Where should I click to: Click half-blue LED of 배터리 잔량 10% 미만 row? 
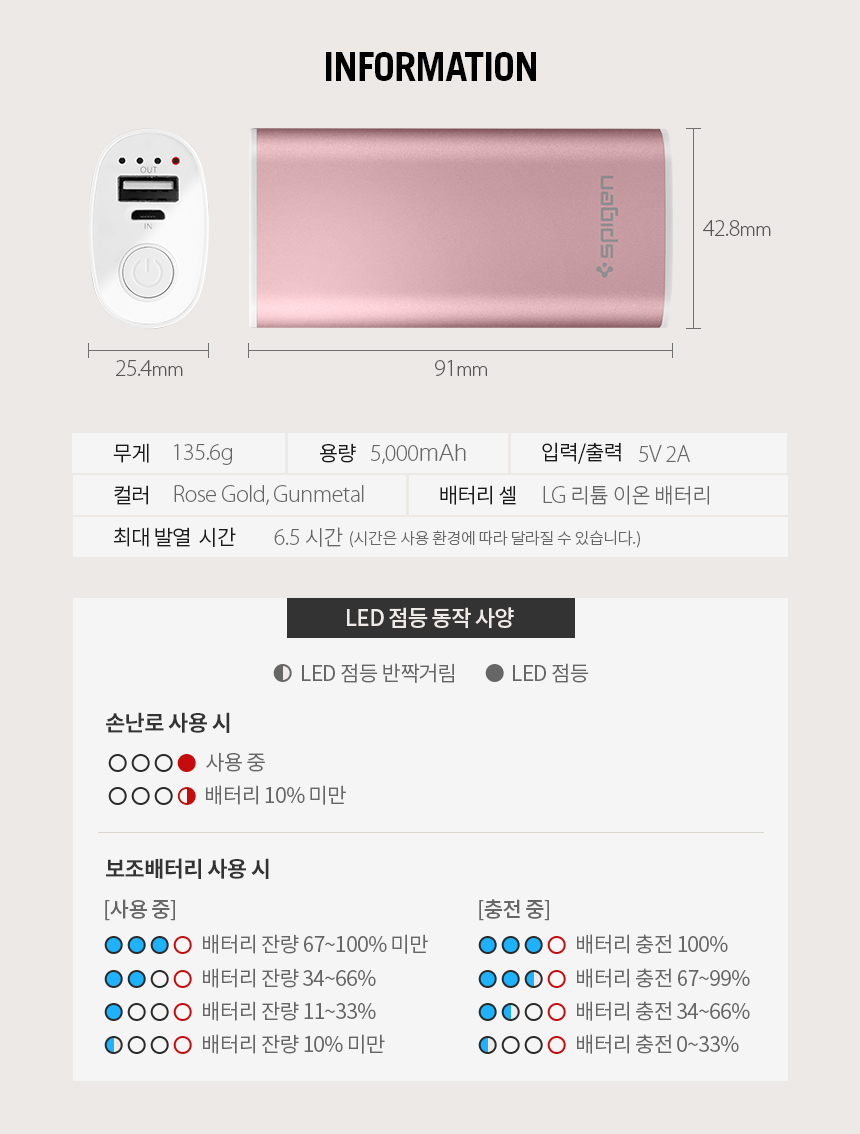[114, 1045]
